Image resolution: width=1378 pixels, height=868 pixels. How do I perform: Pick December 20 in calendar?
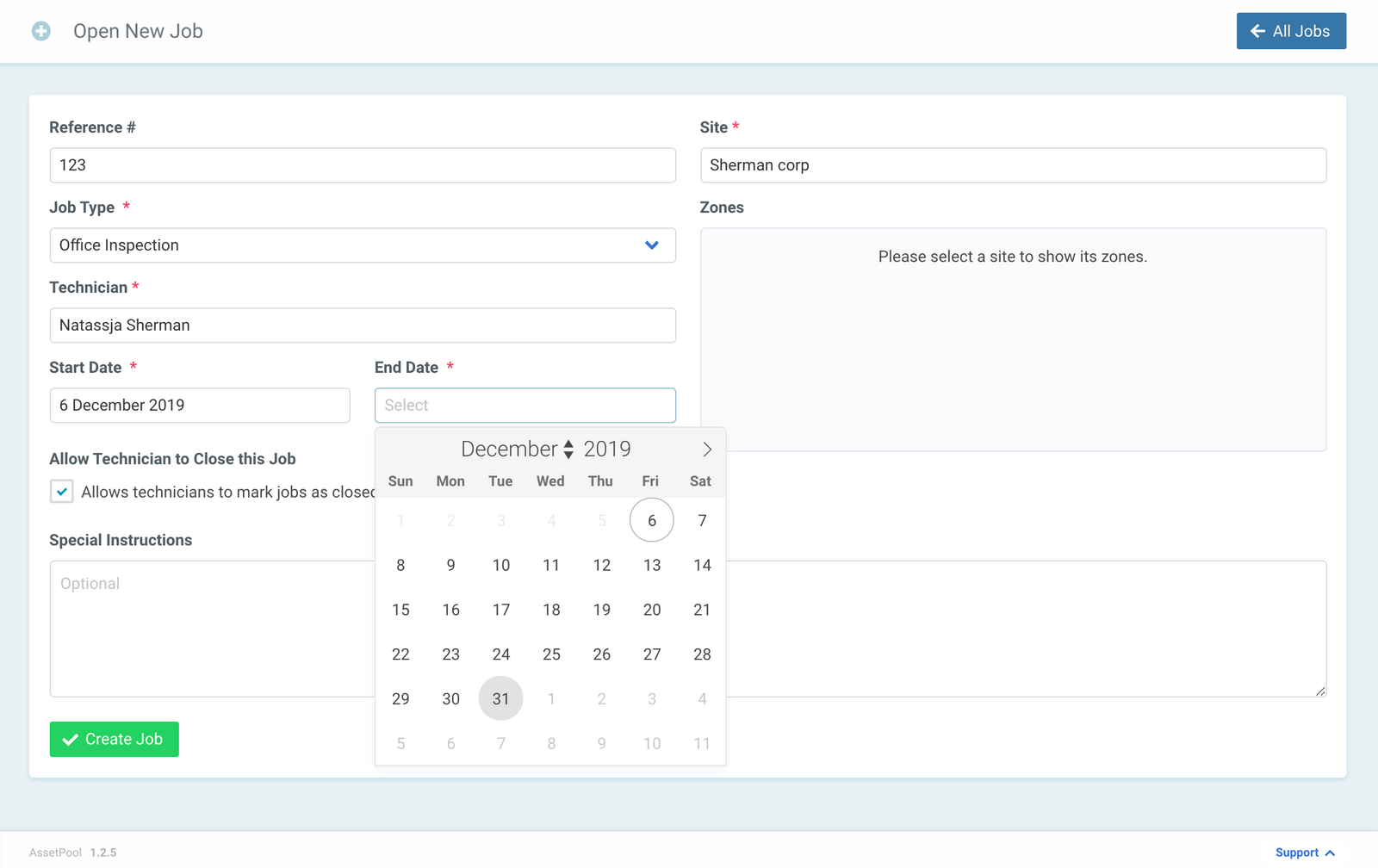(652, 610)
